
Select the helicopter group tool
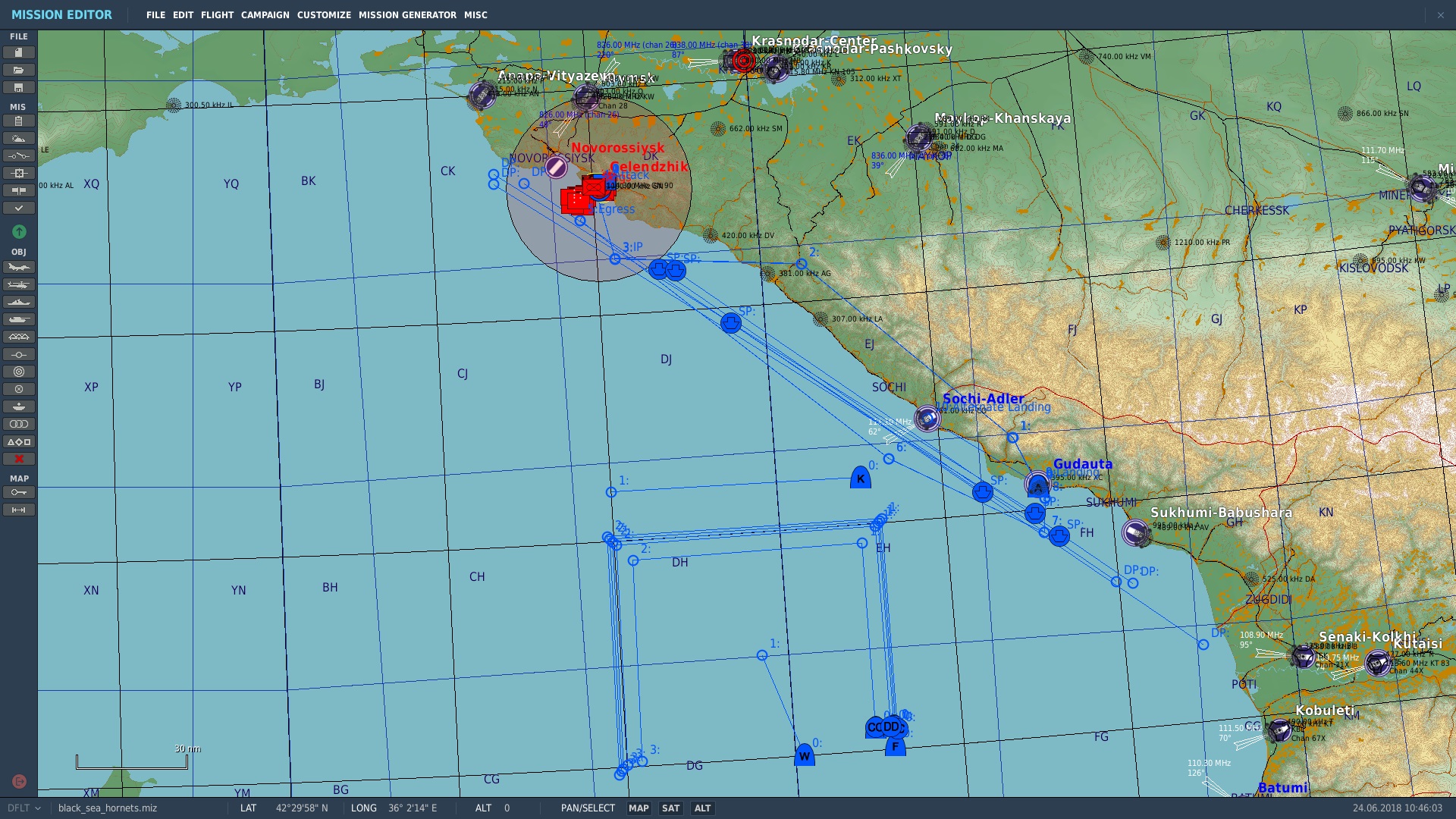19,285
